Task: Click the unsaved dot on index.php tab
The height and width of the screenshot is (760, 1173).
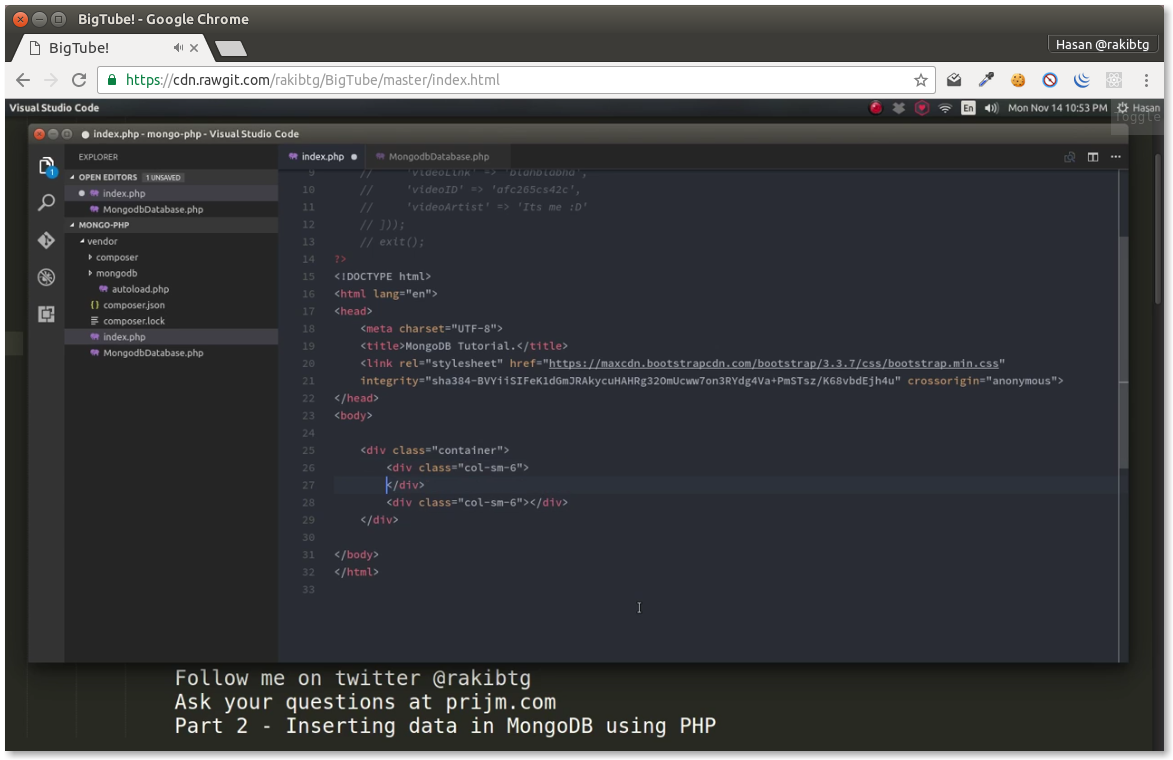Action: pos(354,157)
